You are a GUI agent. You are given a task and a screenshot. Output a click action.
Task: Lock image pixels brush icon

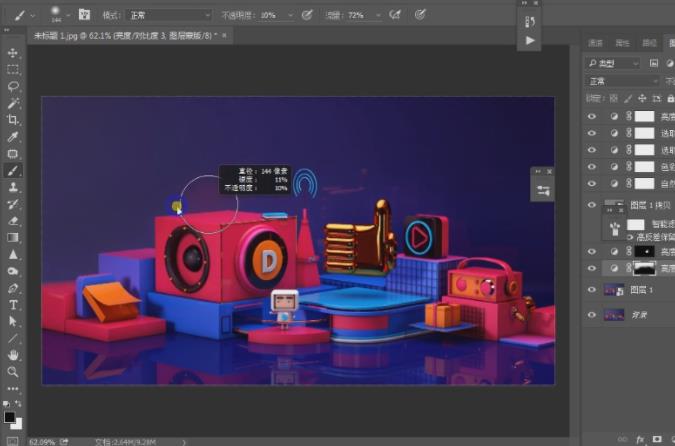628,99
